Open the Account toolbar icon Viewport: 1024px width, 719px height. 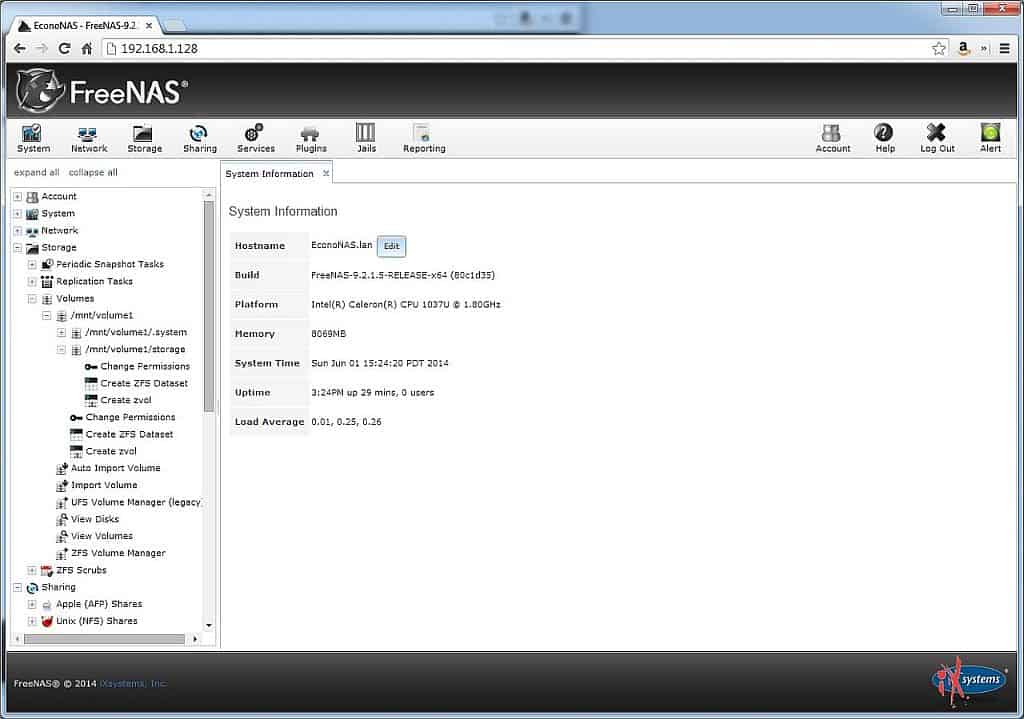click(833, 138)
